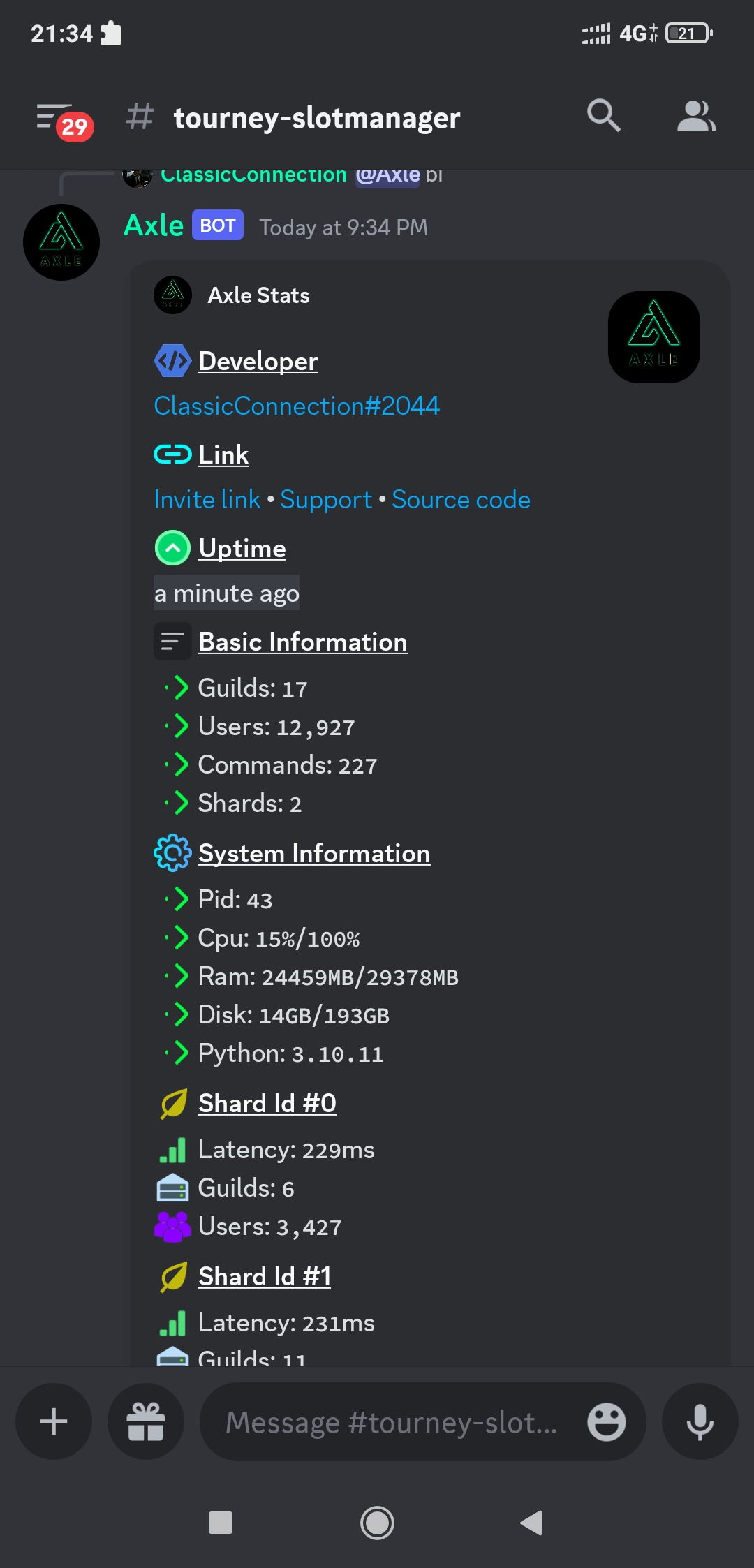Expand the System Information section

313,852
